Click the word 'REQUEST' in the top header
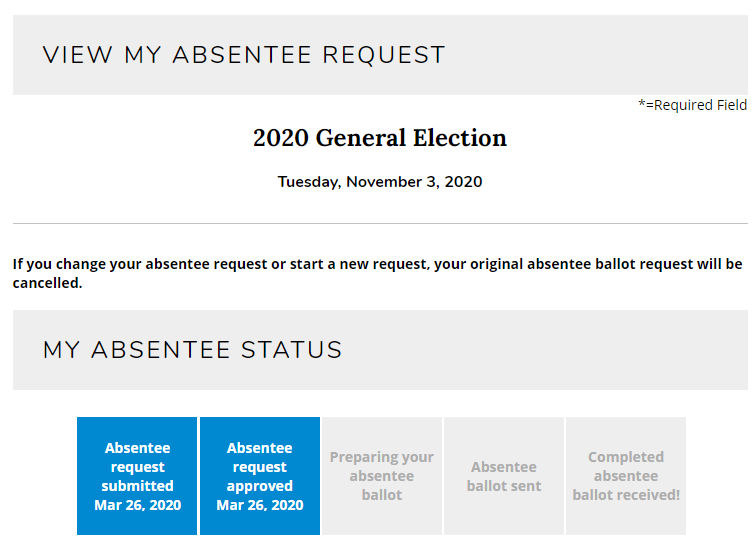 coord(384,55)
